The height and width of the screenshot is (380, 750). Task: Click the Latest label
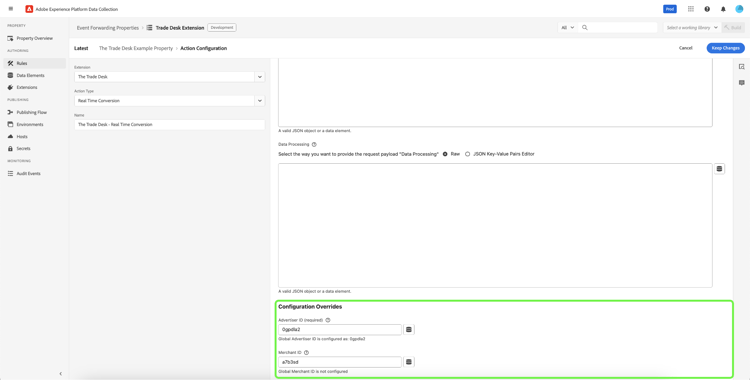coord(81,48)
